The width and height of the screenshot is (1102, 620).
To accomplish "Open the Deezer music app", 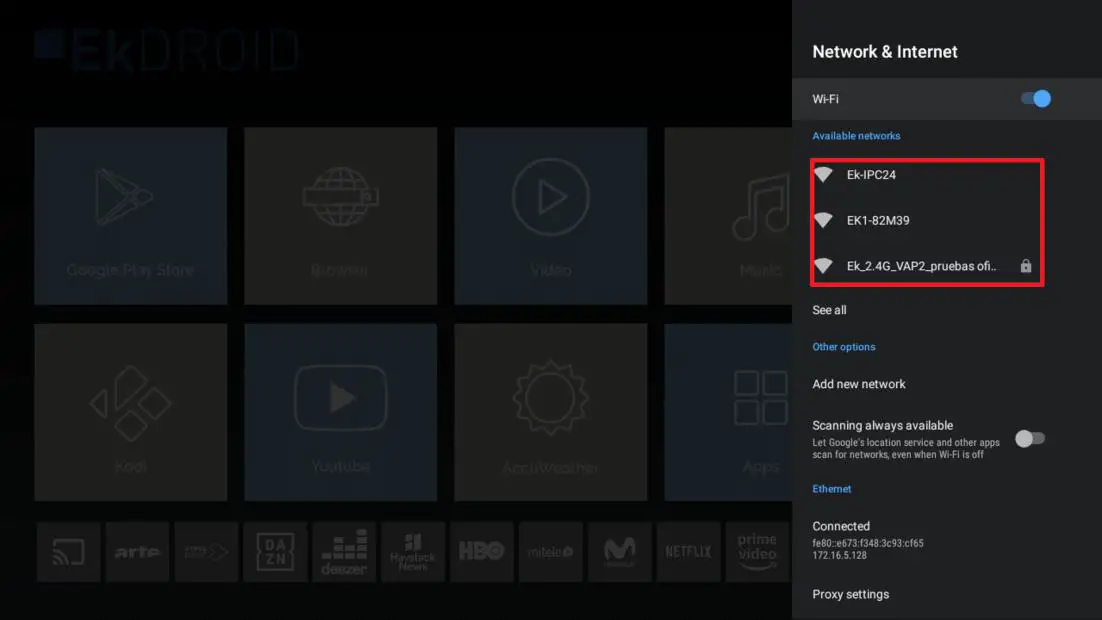I will tap(344, 551).
